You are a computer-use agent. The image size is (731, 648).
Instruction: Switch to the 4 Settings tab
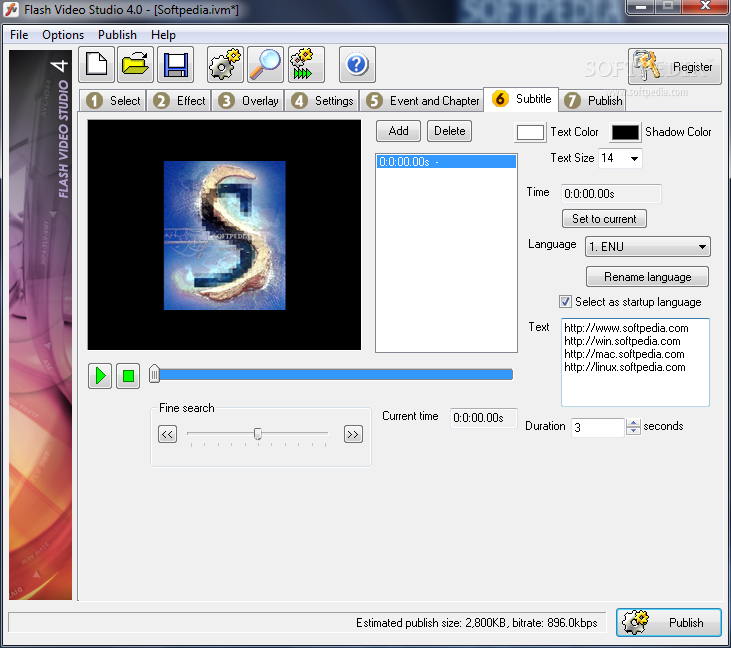(x=322, y=101)
